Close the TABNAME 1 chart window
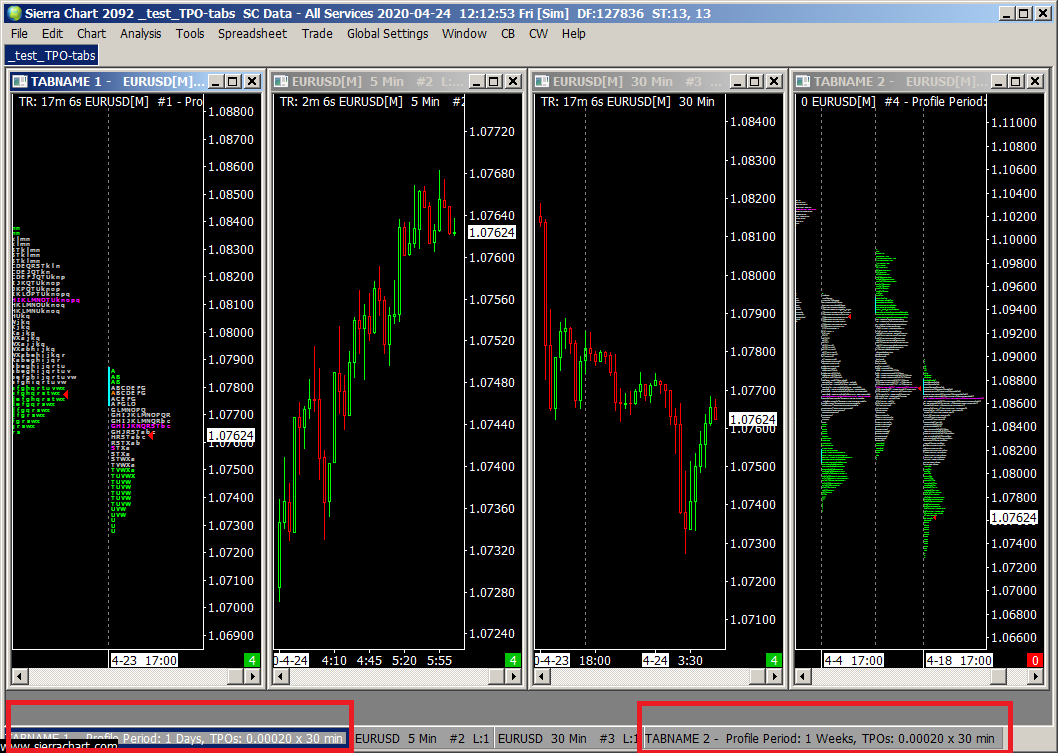This screenshot has height=753, width=1058. pos(252,82)
